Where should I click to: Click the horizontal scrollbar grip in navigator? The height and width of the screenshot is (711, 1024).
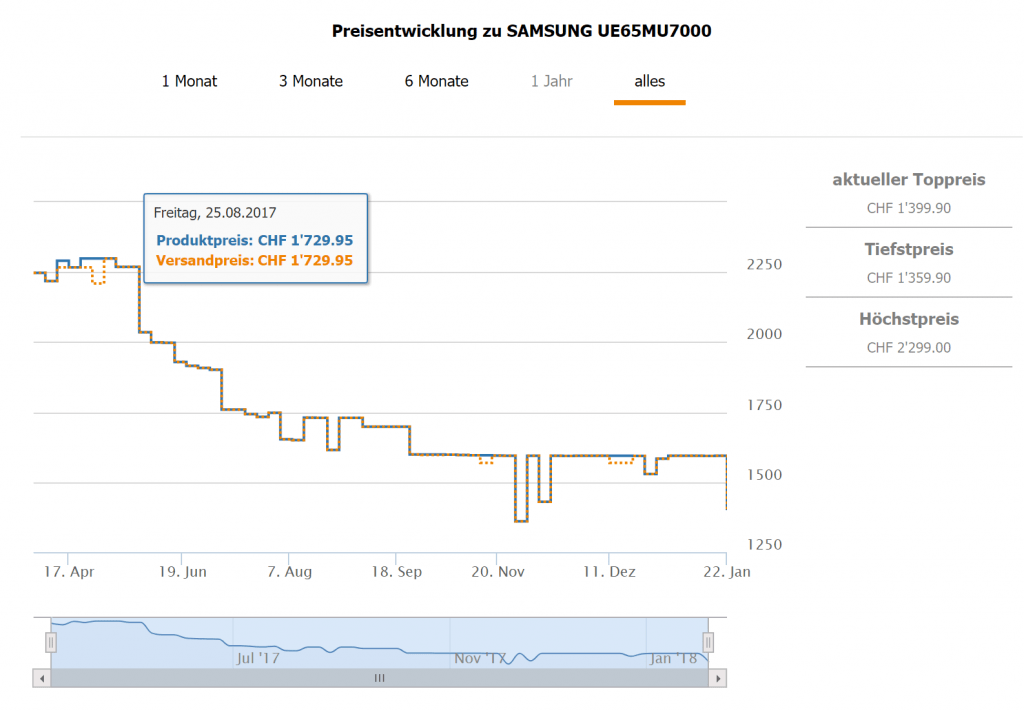379,678
